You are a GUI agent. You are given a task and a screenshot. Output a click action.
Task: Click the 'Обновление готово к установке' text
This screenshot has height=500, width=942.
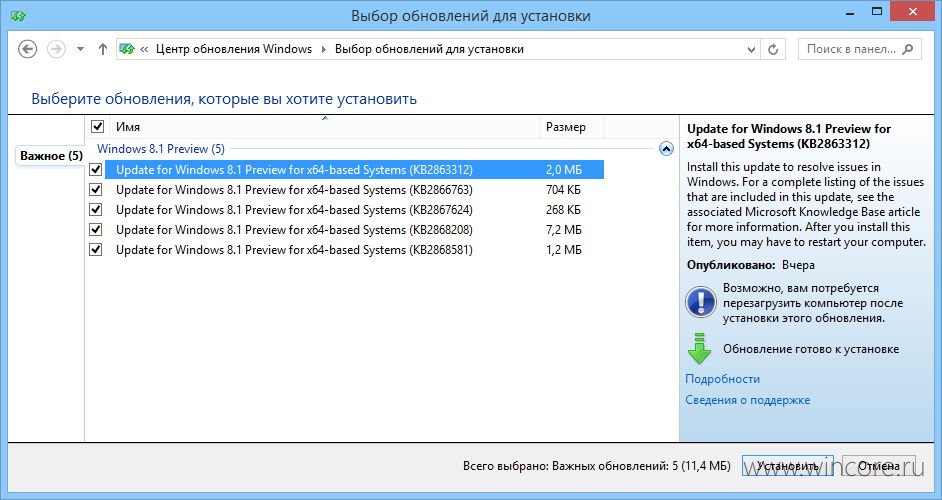[811, 349]
